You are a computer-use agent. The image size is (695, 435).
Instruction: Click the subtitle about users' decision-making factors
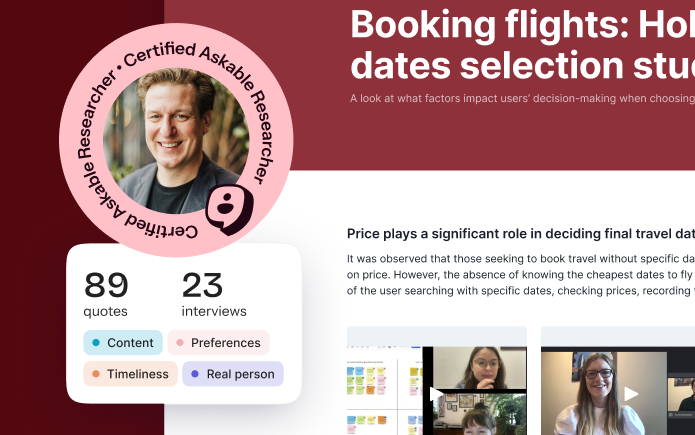521,98
